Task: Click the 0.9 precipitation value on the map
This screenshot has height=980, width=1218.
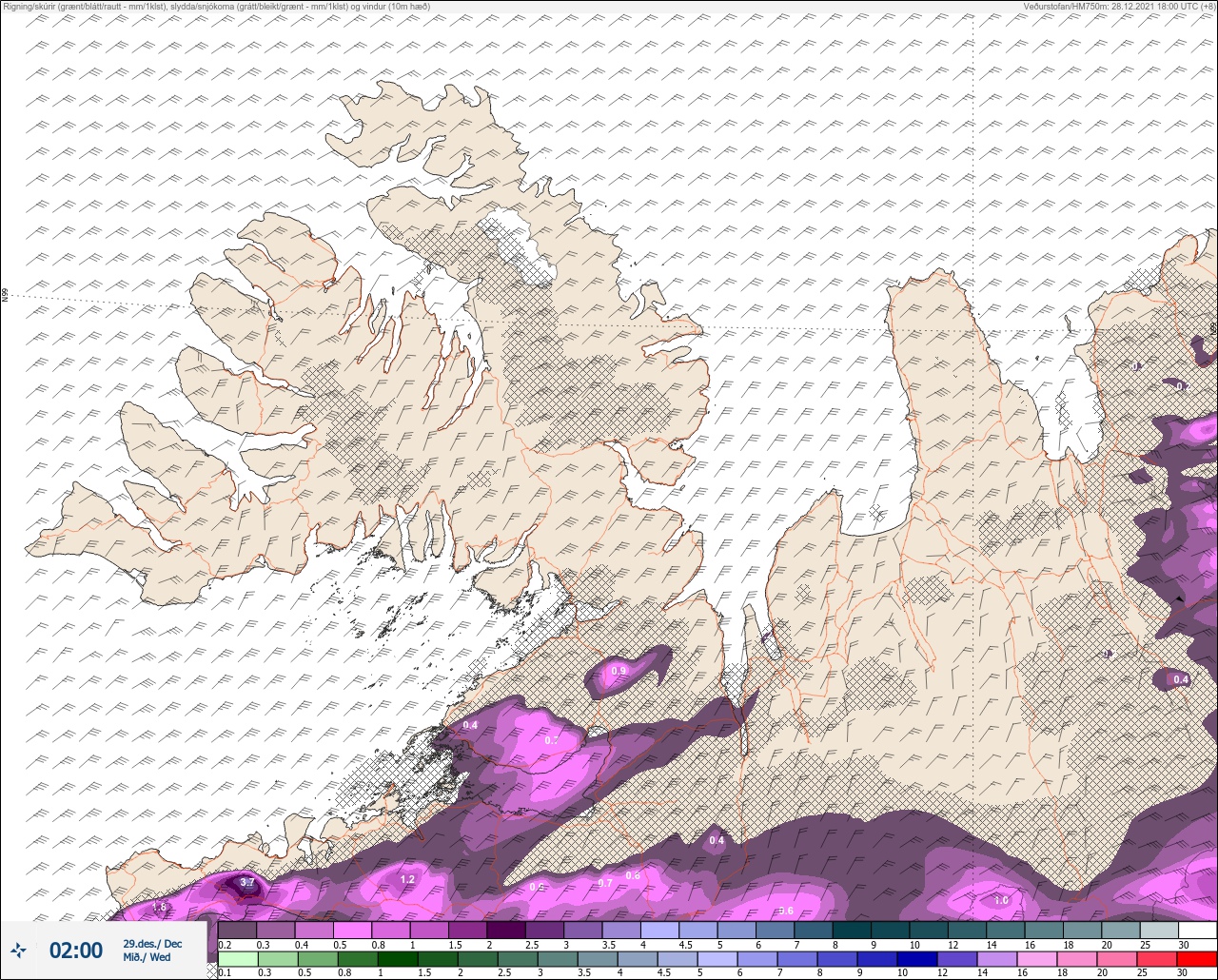Action: (x=619, y=672)
